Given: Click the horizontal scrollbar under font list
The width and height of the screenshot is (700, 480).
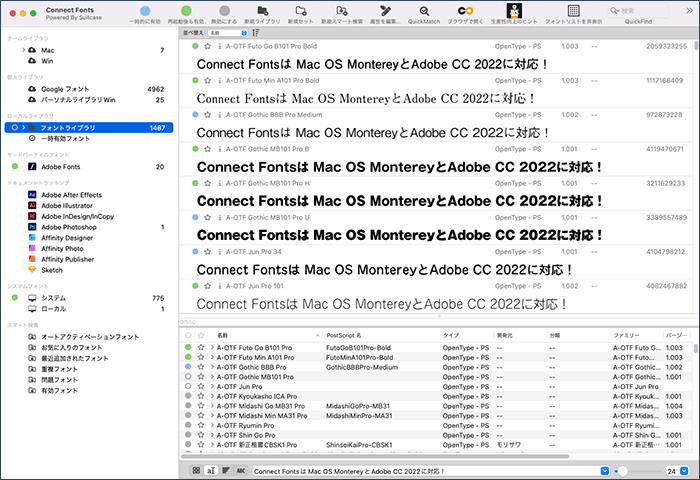Looking at the screenshot, I should 375,456.
